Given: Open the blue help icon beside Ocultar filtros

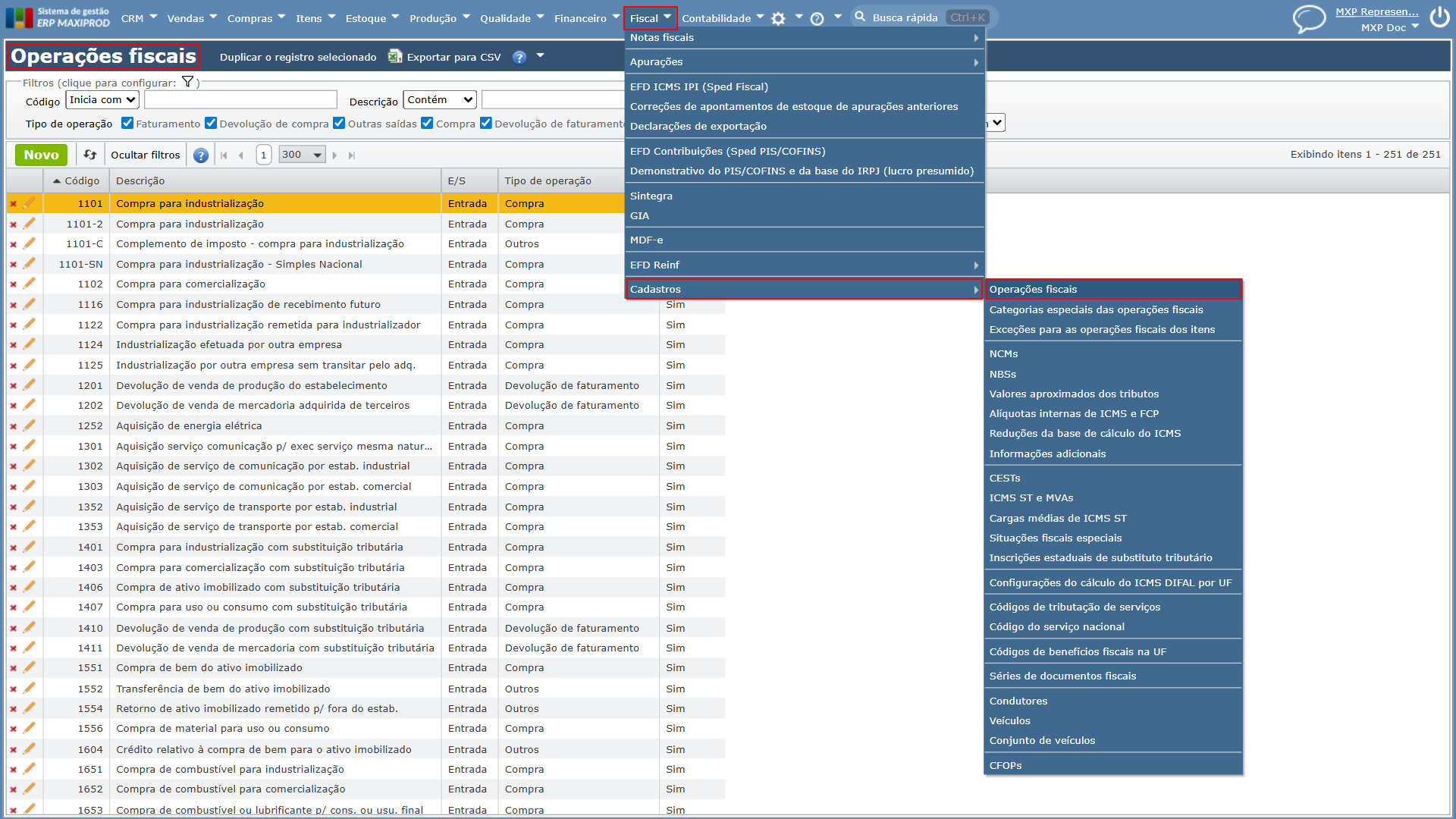Looking at the screenshot, I should (x=201, y=155).
